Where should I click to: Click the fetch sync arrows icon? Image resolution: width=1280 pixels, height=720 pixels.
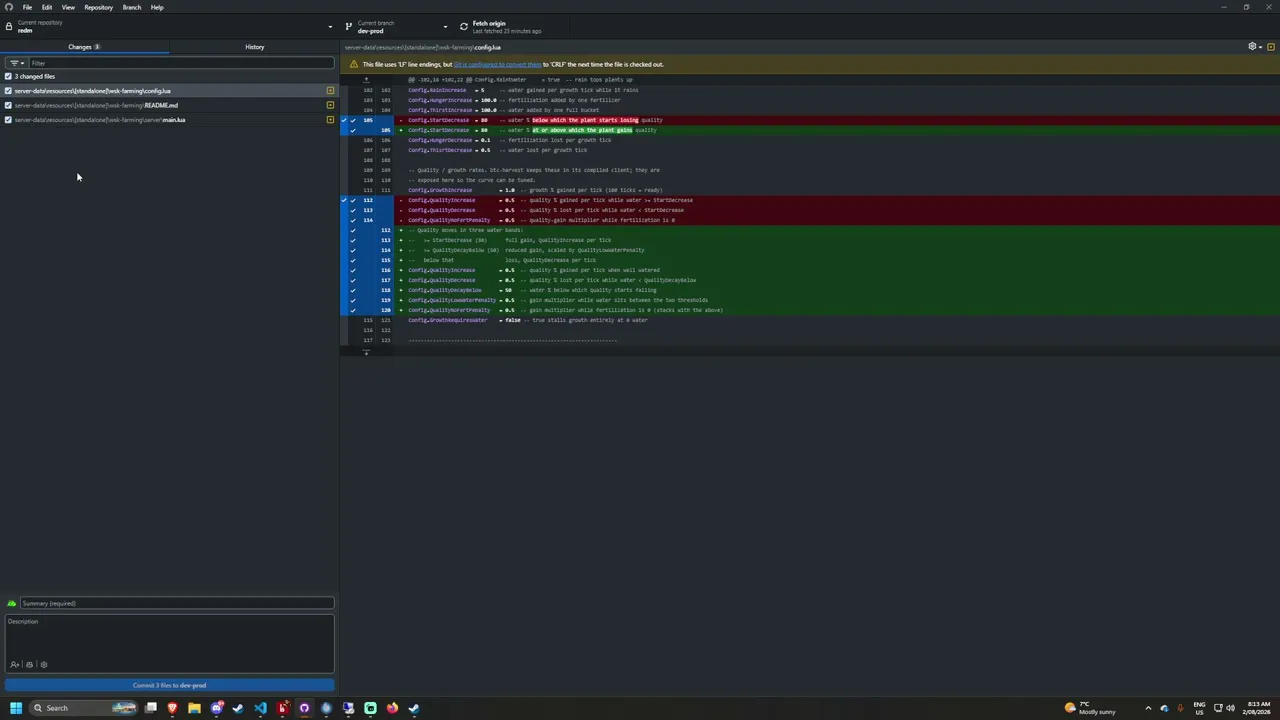464,26
